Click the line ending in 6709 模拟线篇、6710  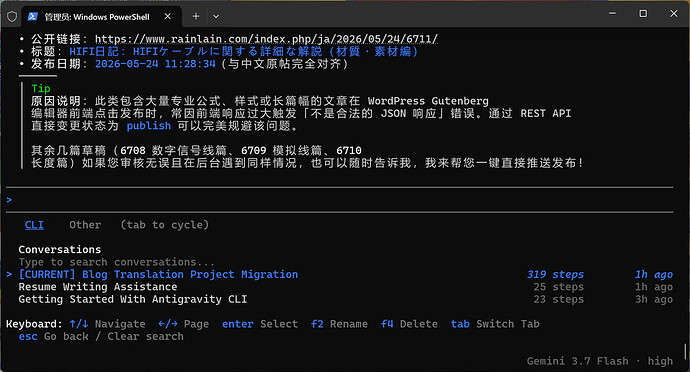click(x=196, y=151)
